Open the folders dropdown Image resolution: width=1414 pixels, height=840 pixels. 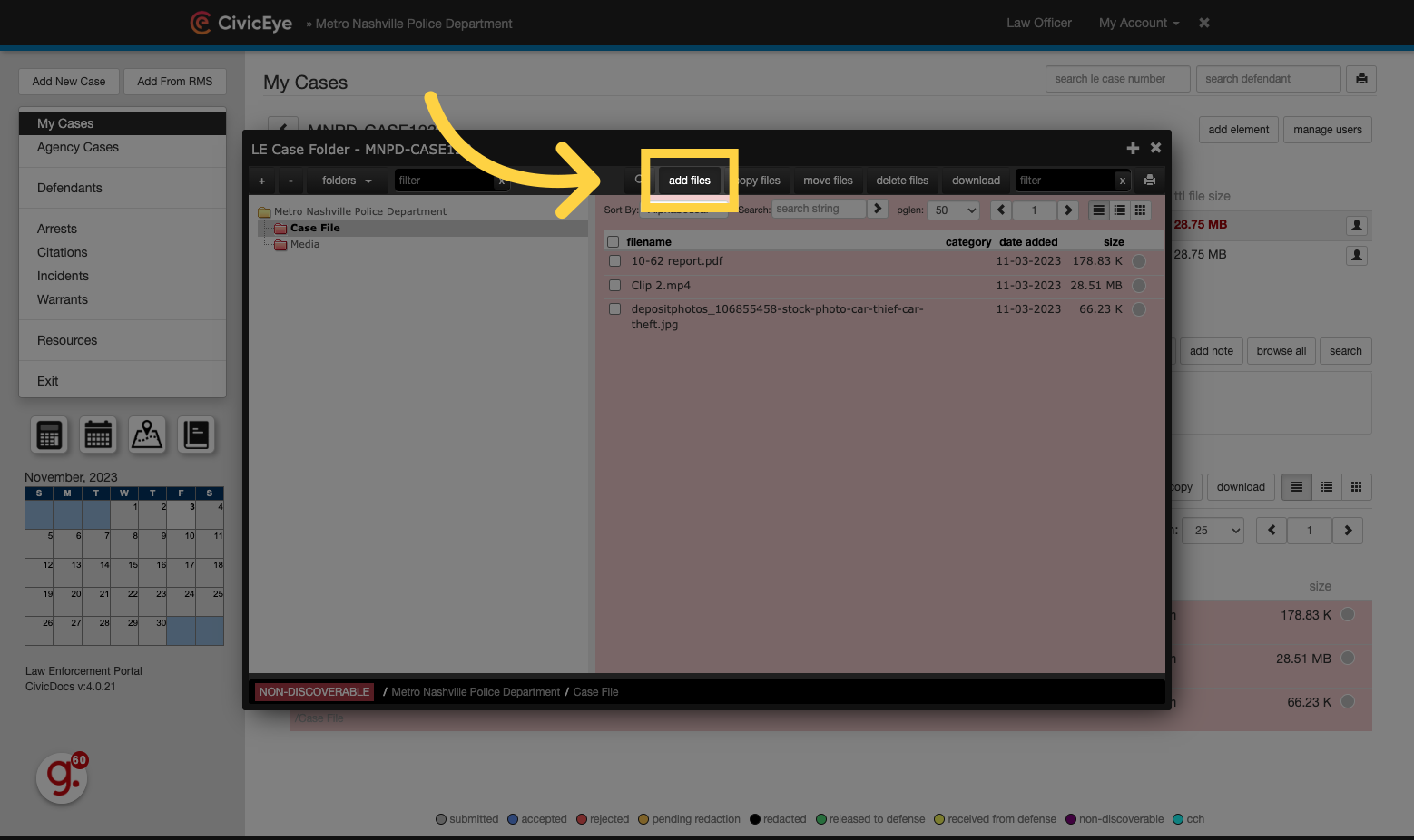click(x=347, y=181)
